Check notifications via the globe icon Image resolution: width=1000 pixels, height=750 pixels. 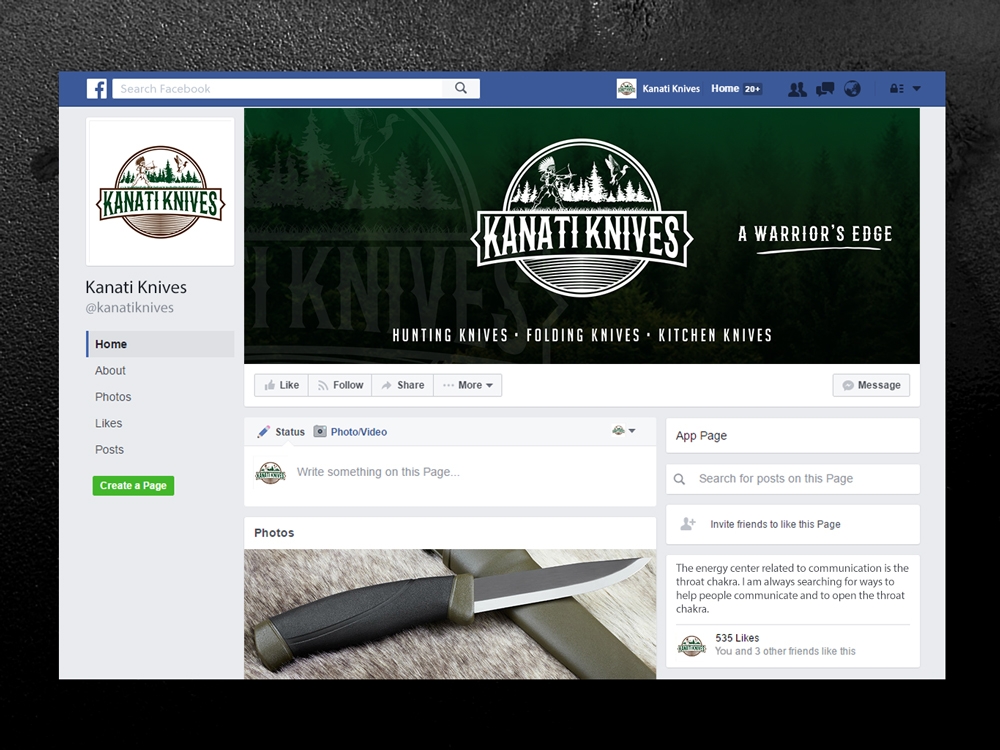(852, 89)
